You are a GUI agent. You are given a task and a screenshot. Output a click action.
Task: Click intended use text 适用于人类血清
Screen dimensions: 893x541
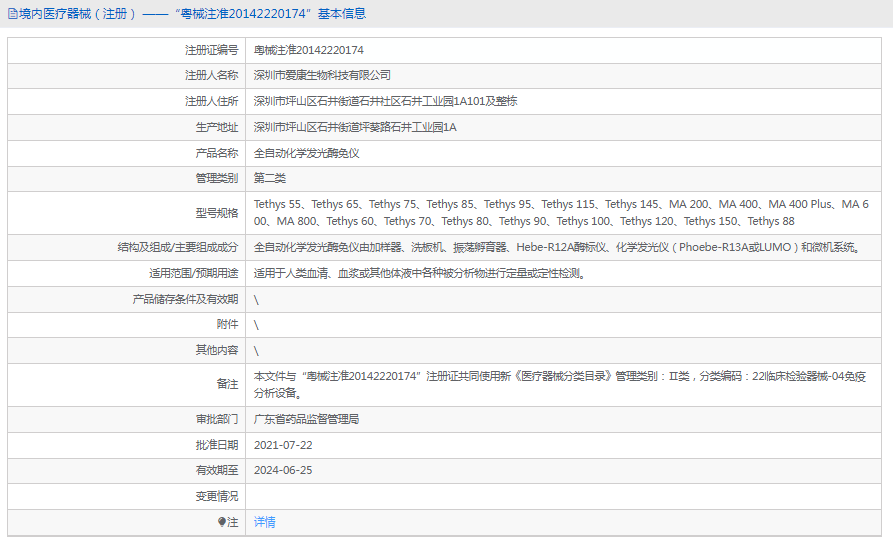pos(420,273)
